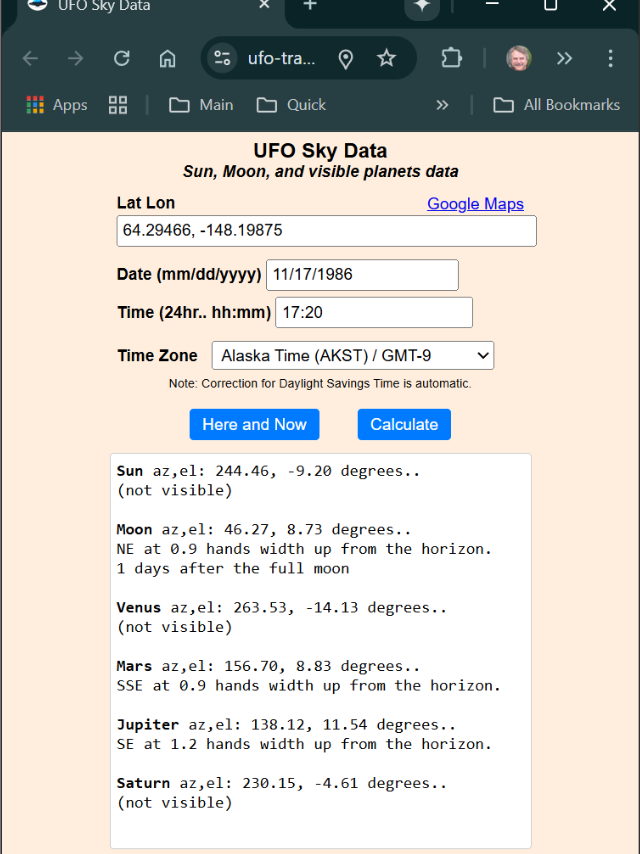Open the Chrome three-dot menu
Viewport: 640px width, 854px height.
click(610, 58)
